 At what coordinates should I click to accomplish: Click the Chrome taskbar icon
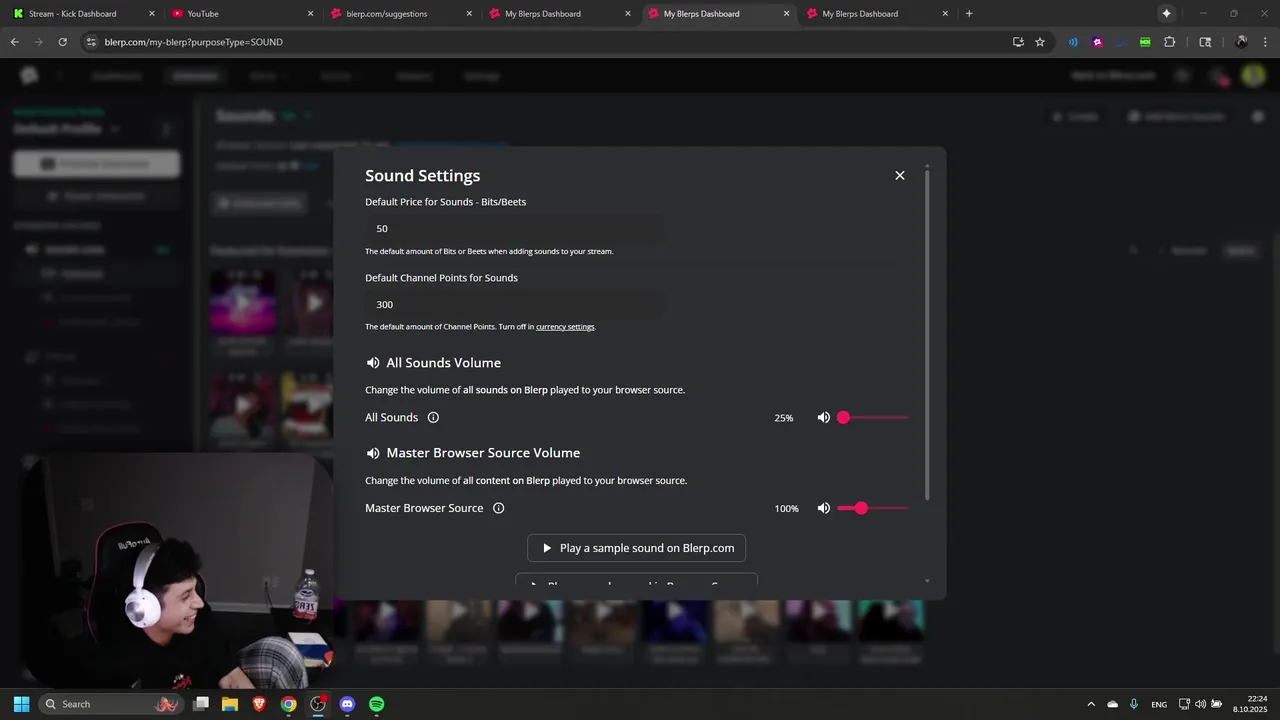pyautogui.click(x=288, y=704)
